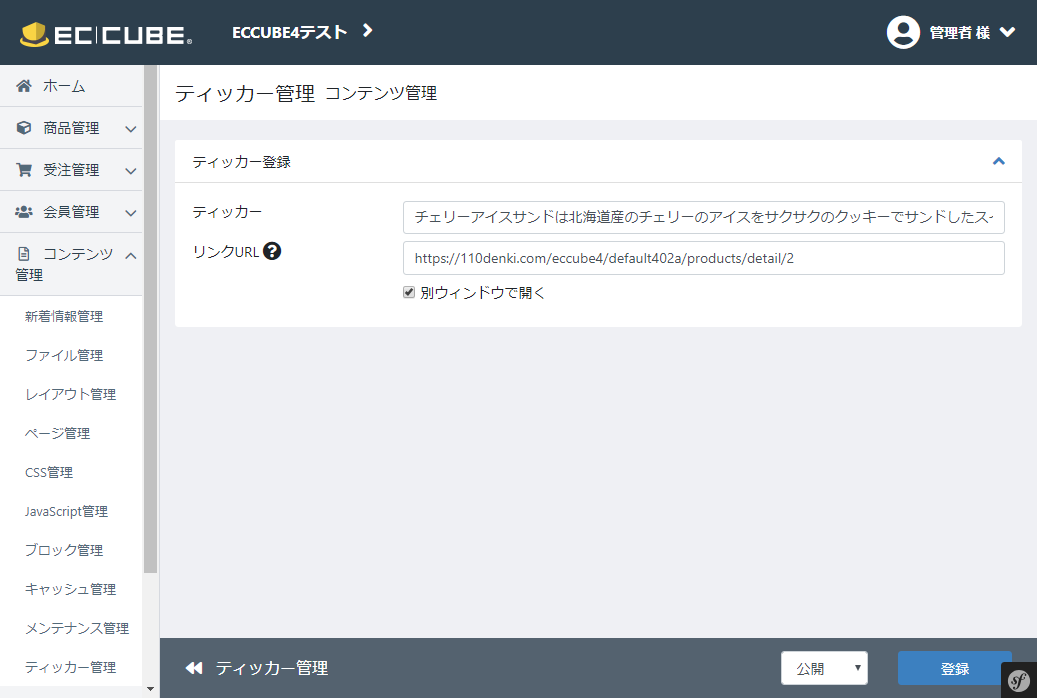Screen dimensions: 1037x698
Task: Click the sidebar scroll down arrow
Action: (151, 689)
